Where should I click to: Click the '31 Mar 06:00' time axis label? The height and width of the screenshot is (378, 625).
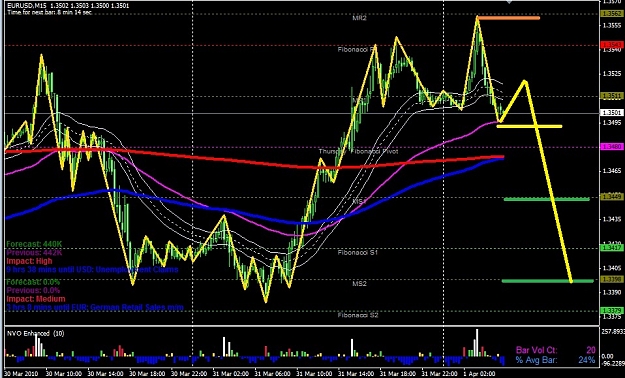(x=273, y=374)
